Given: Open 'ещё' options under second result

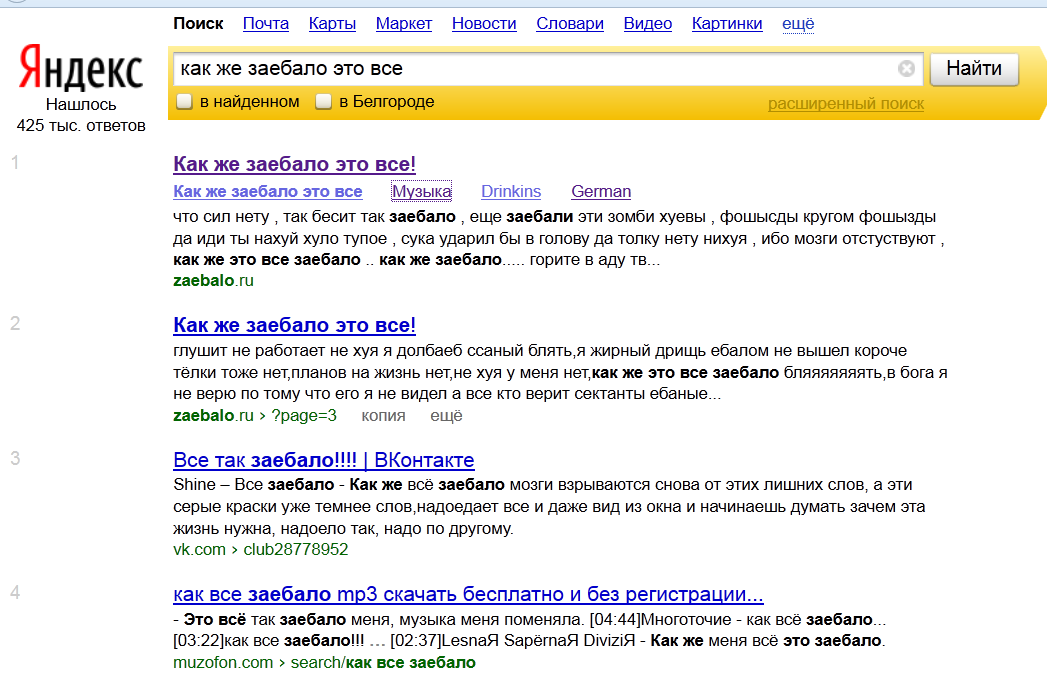Looking at the screenshot, I should [446, 415].
